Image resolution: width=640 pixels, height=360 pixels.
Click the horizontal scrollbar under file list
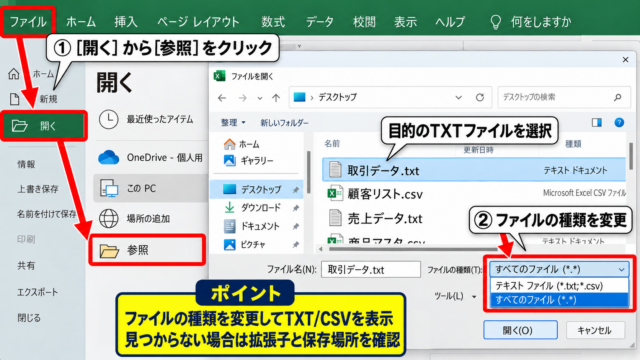412,249
